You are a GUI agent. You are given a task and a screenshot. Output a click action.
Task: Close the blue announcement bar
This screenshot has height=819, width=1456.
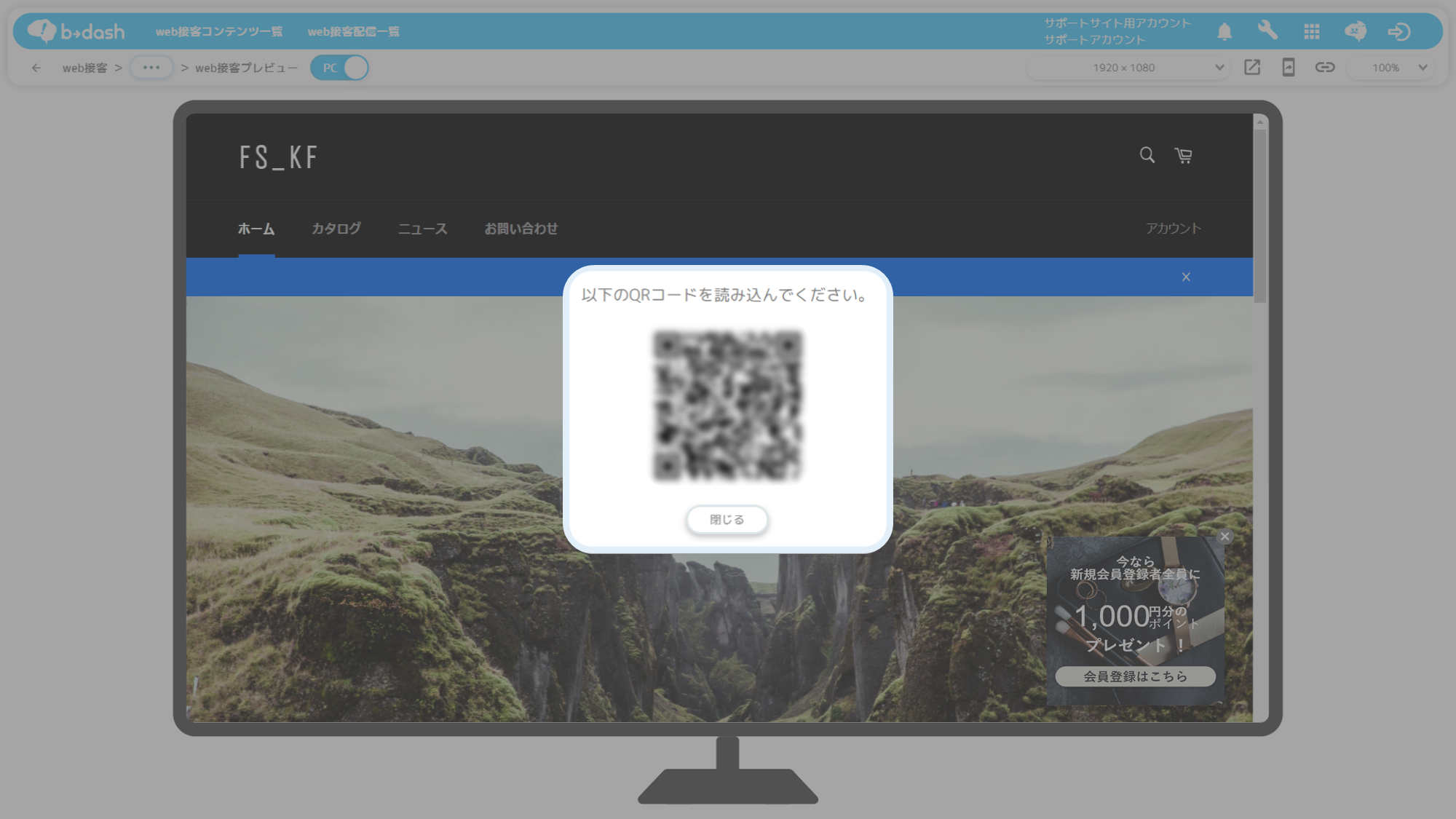[1186, 277]
